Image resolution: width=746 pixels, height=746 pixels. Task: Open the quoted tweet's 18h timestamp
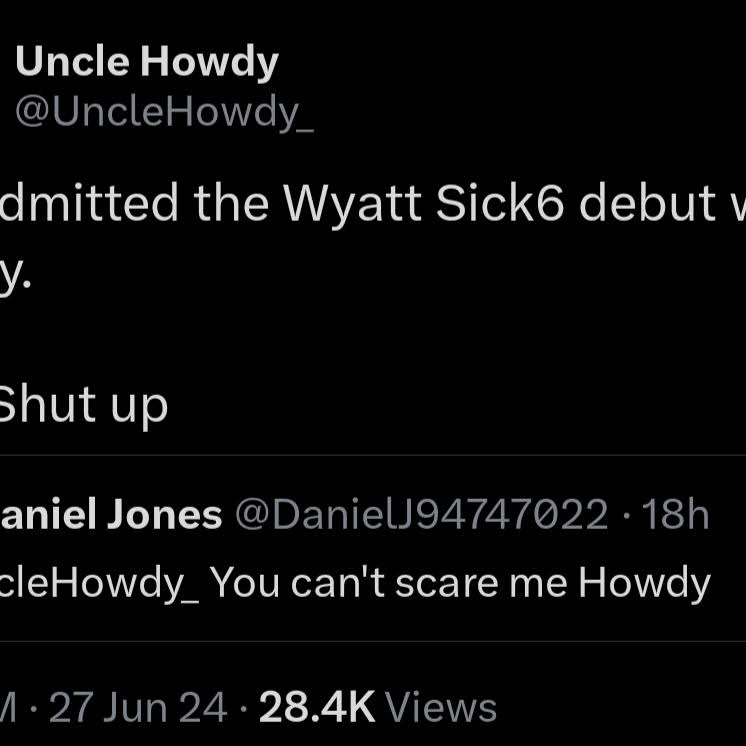[676, 515]
